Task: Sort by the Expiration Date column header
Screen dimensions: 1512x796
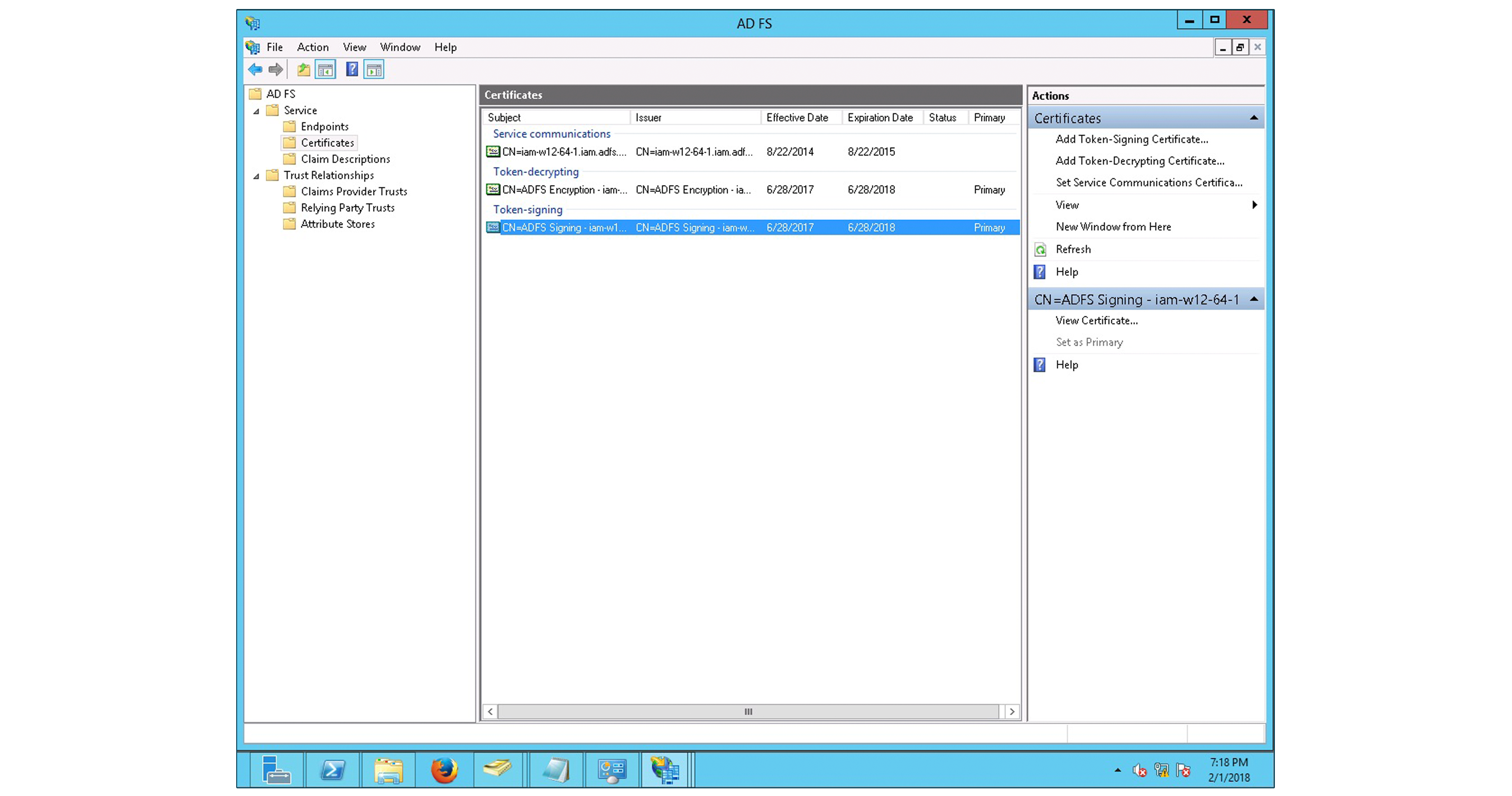Action: coord(882,117)
